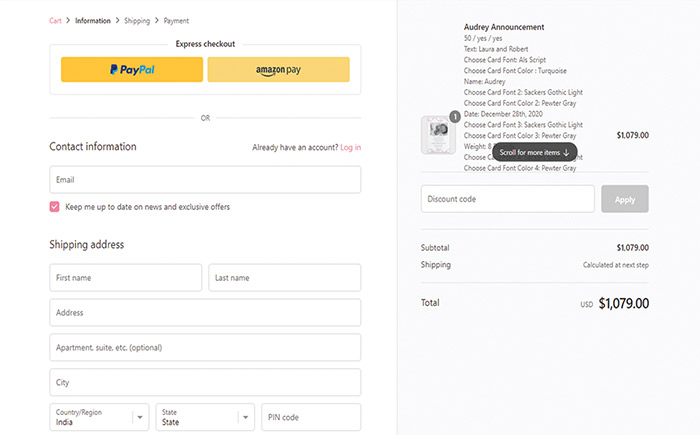Click the Log in link
This screenshot has width=700, height=435.
click(x=350, y=147)
